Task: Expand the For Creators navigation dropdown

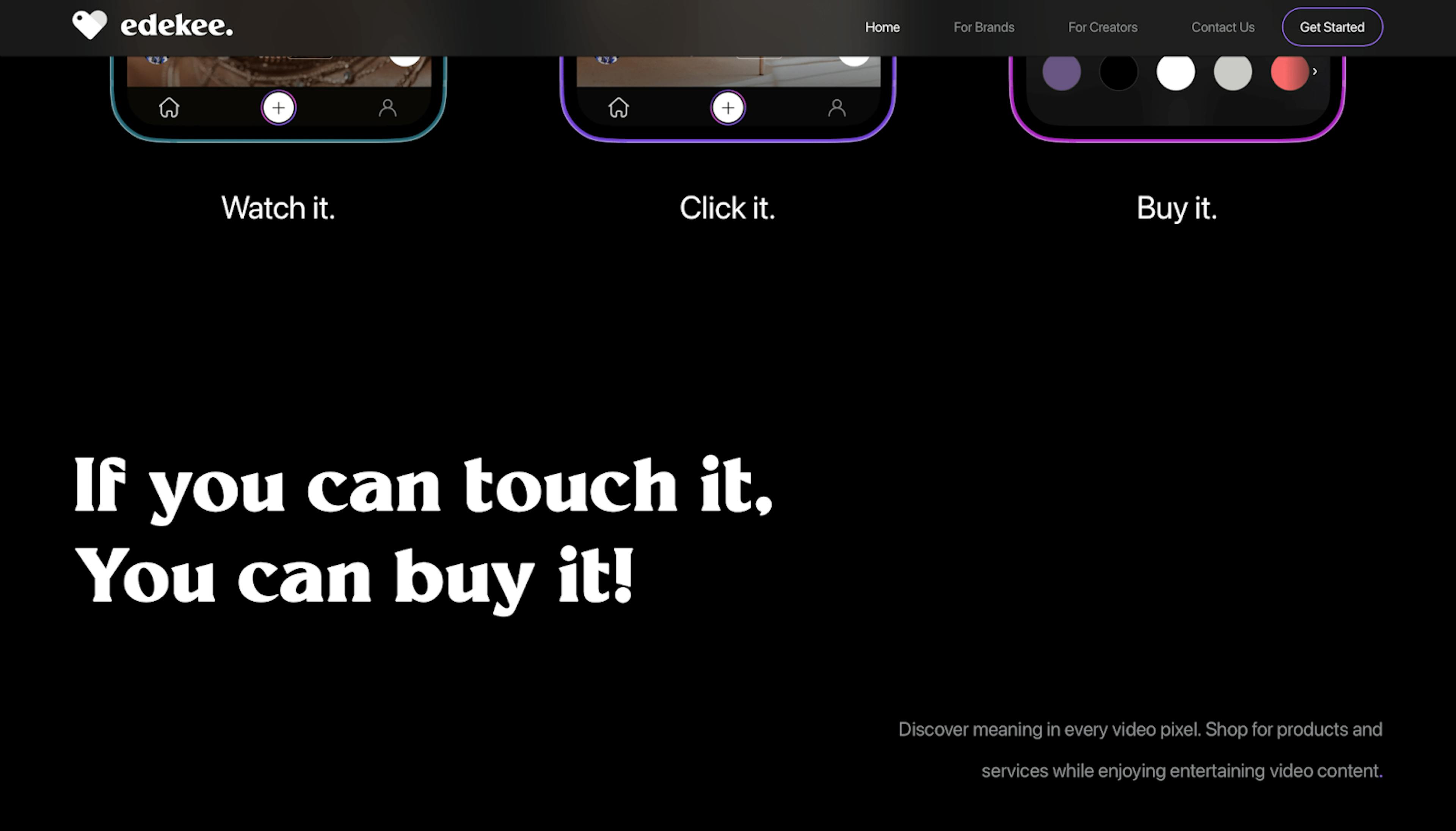Action: tap(1102, 27)
